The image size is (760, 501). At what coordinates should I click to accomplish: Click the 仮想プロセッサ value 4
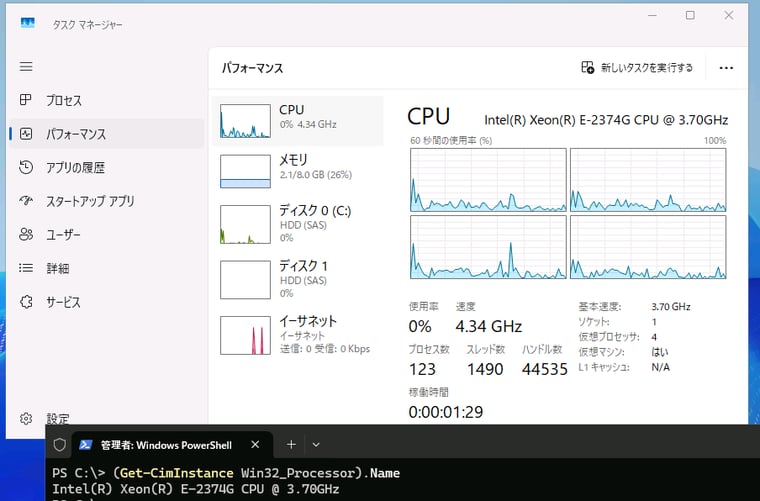(654, 337)
